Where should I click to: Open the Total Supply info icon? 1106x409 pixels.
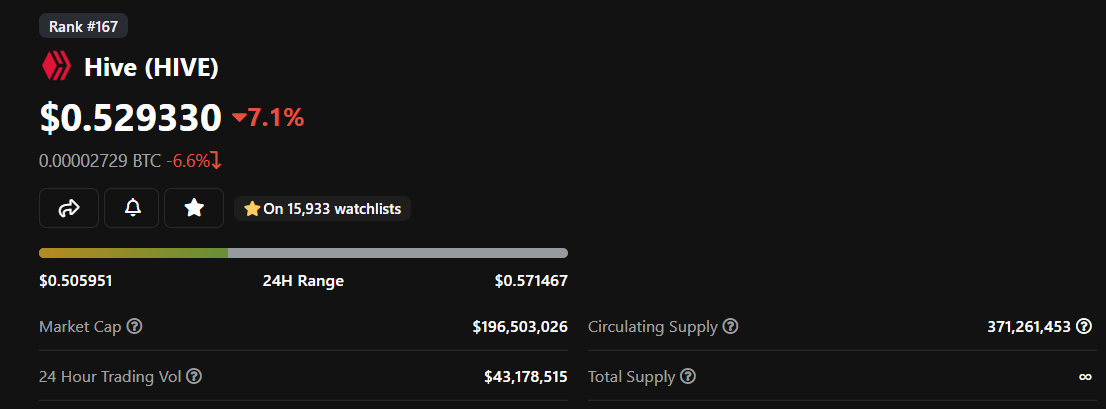coord(687,376)
